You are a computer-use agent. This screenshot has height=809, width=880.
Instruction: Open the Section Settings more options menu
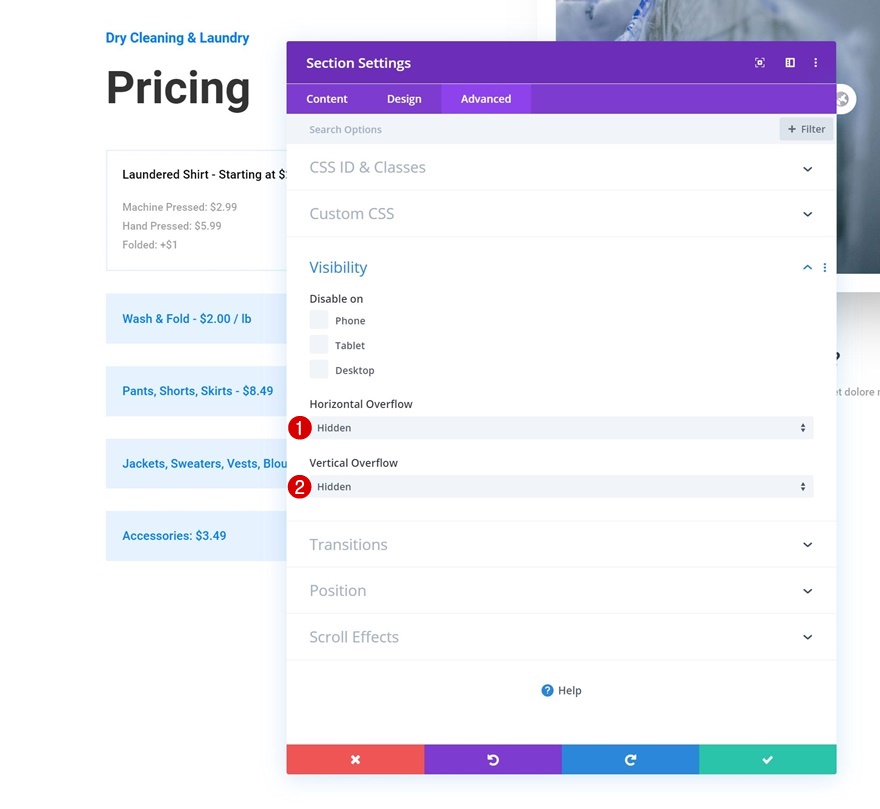[816, 63]
